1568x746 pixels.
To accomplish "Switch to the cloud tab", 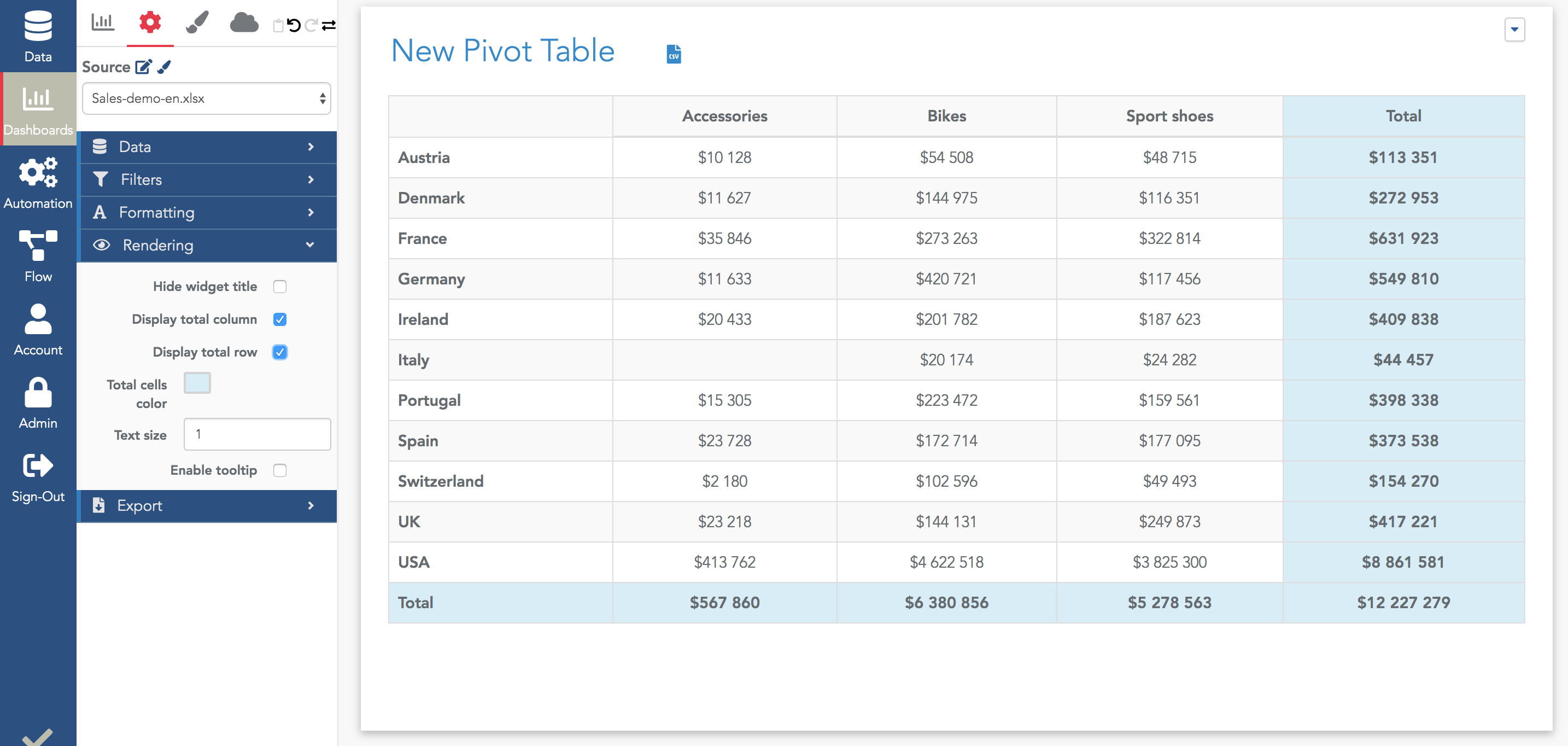I will pos(244,22).
